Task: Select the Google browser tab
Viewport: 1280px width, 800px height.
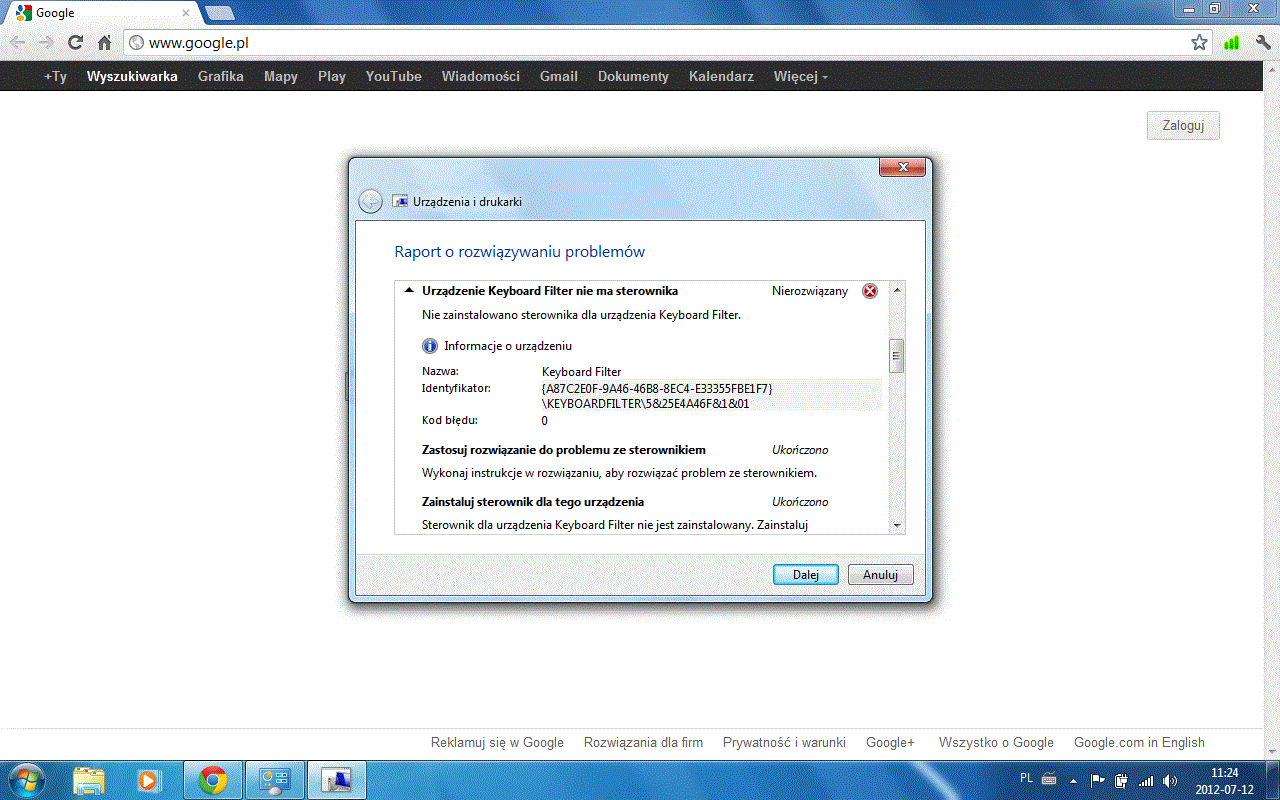Action: [x=100, y=13]
